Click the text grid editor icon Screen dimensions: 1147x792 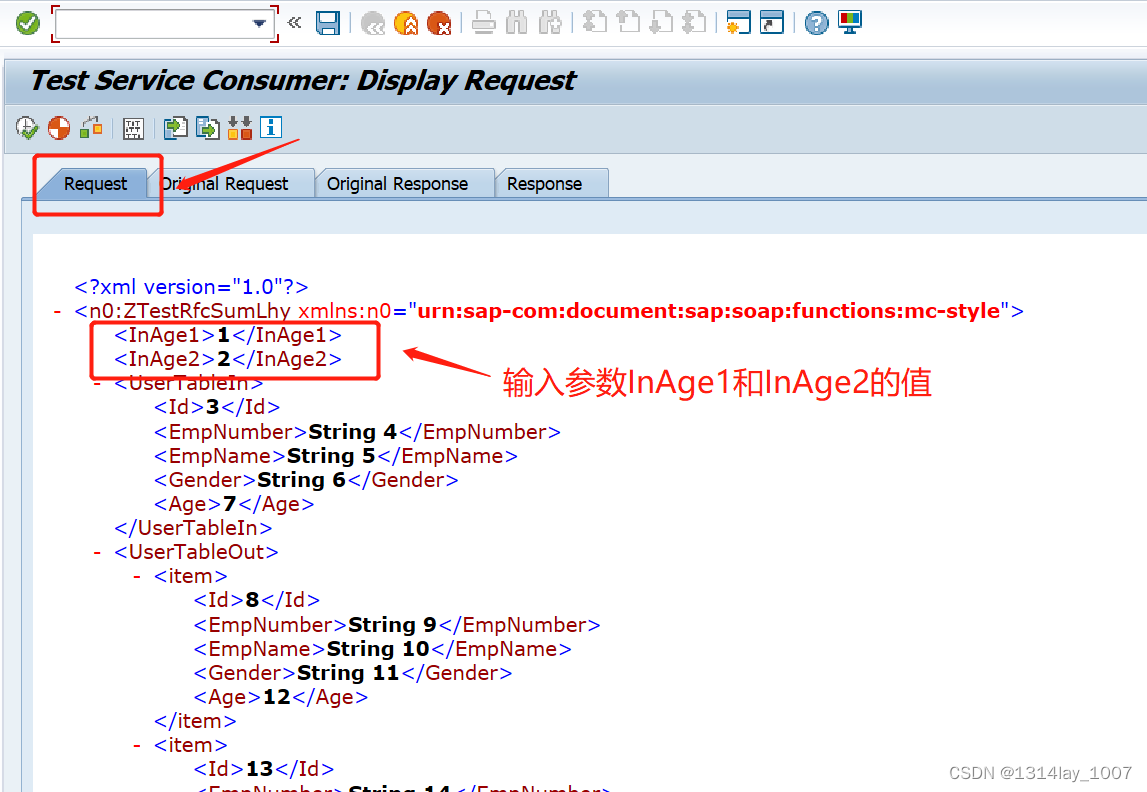[133, 129]
